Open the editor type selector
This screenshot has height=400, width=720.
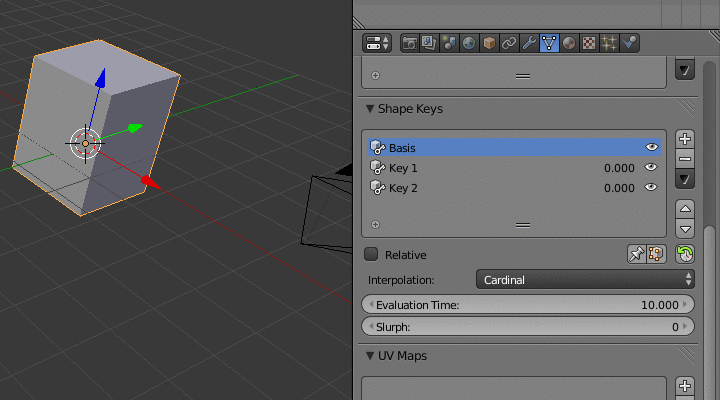(x=377, y=43)
